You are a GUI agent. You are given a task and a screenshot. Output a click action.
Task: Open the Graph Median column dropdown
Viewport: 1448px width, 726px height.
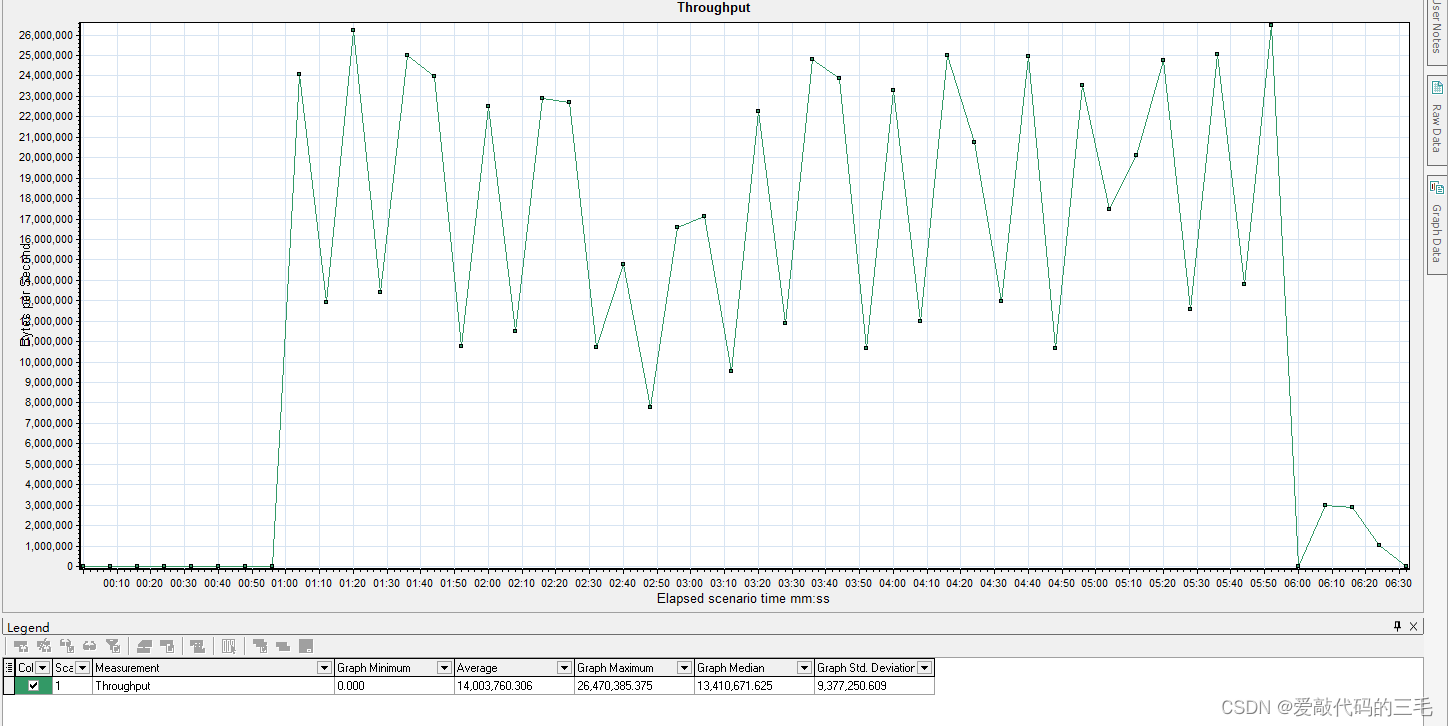point(804,668)
